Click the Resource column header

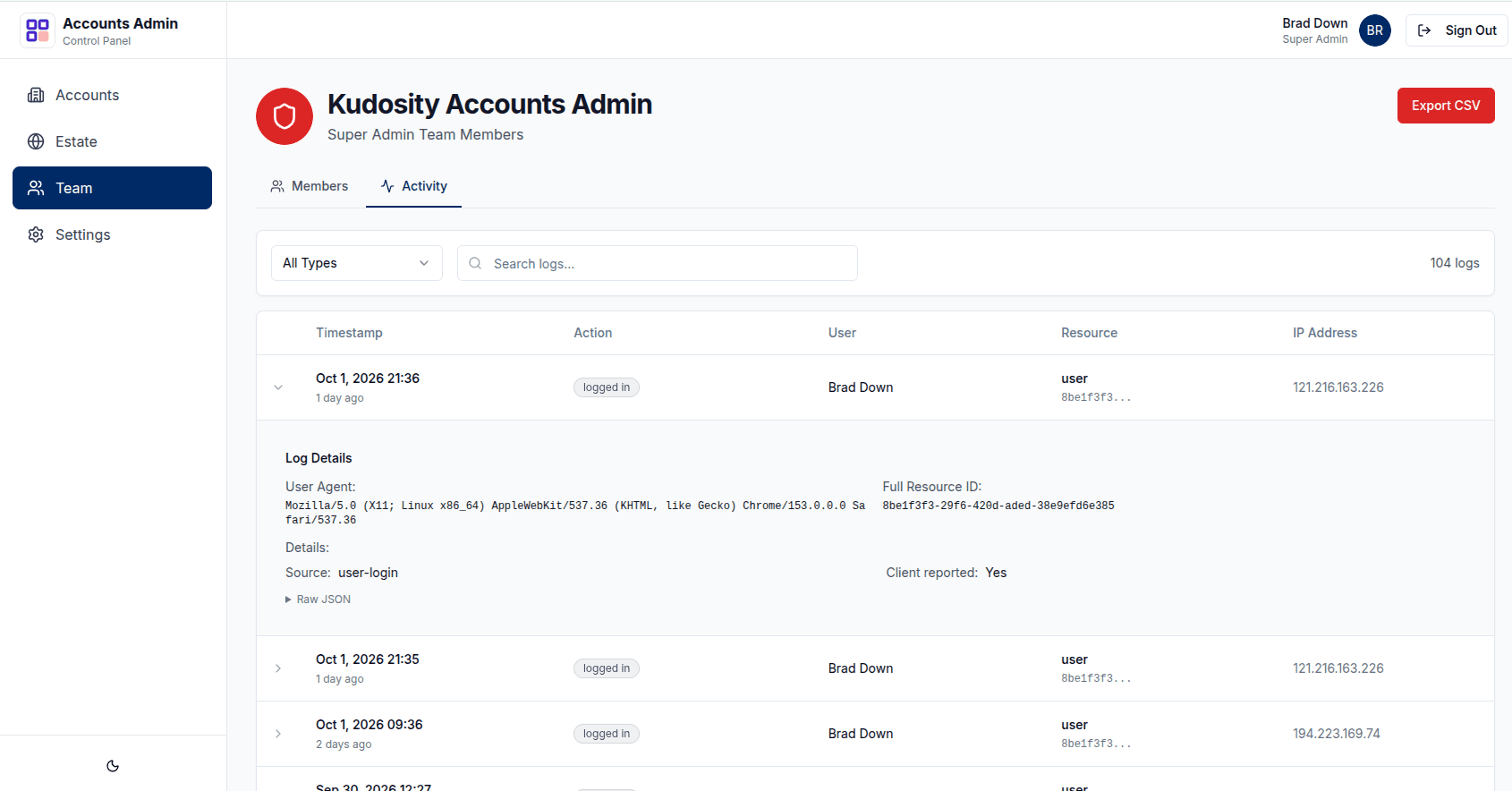click(1089, 333)
